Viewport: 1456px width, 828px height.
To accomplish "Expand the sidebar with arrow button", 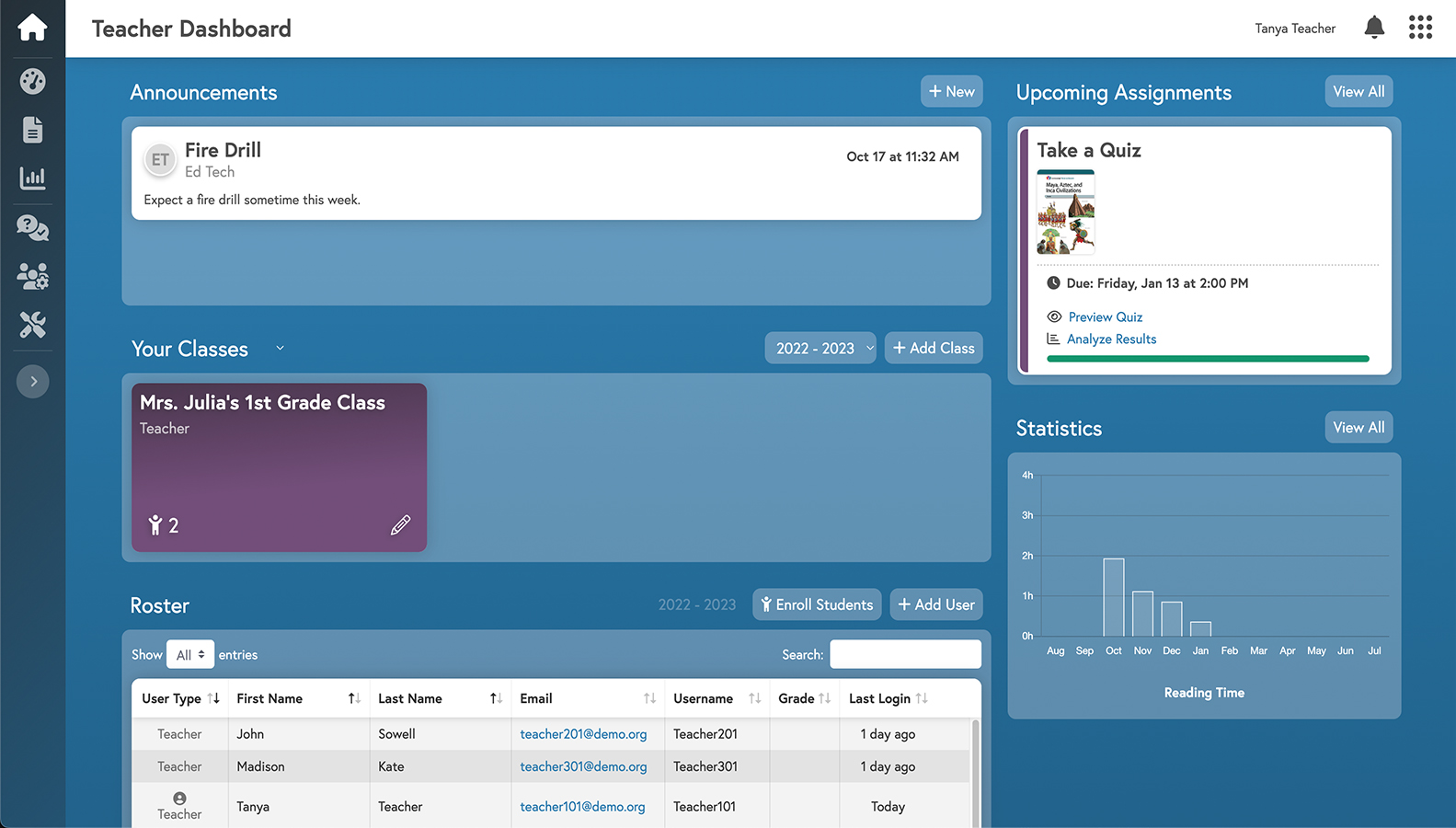I will 33,382.
